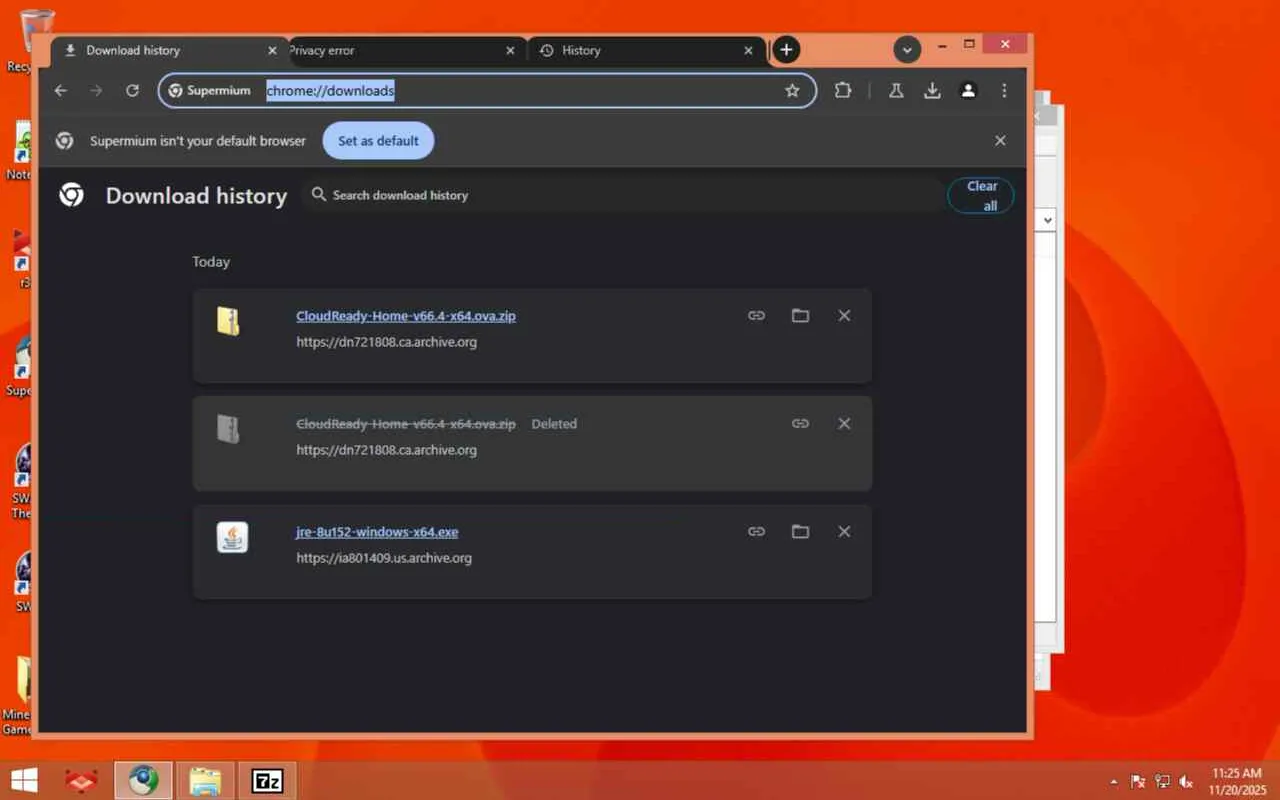Dismiss the default browser infobar
Screen dimensions: 1280x800
click(1000, 141)
